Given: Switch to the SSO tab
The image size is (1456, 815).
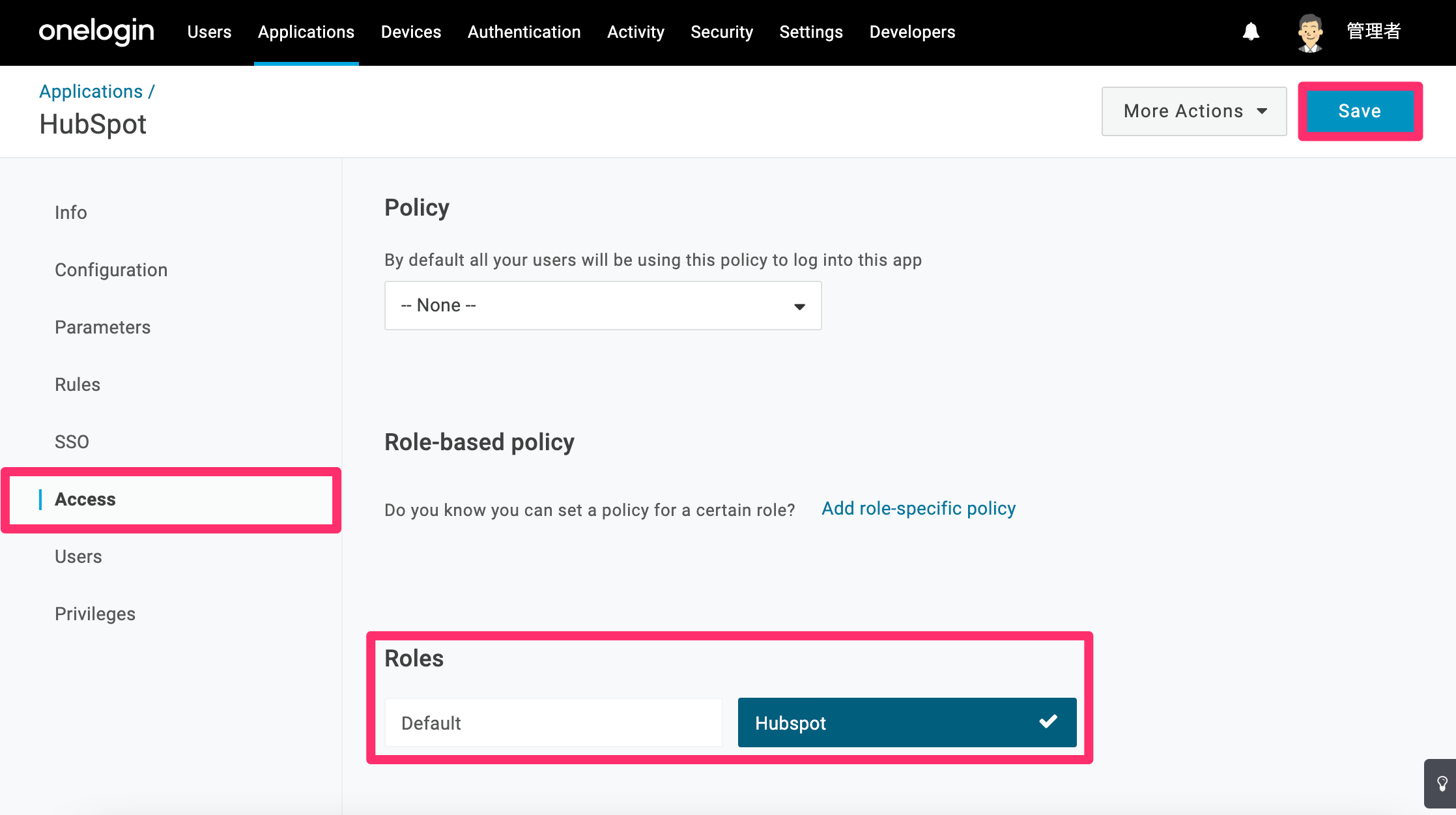Looking at the screenshot, I should 72,442.
